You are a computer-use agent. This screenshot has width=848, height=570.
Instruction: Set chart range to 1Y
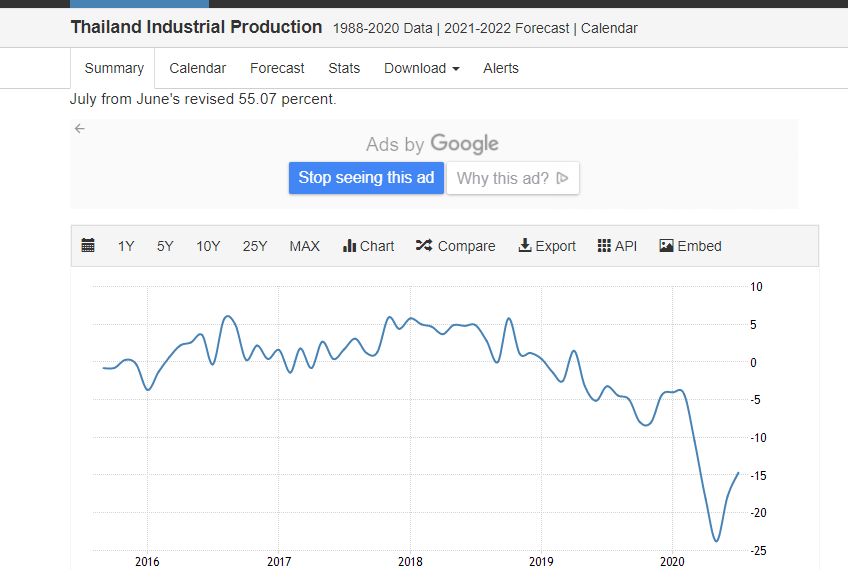point(126,246)
